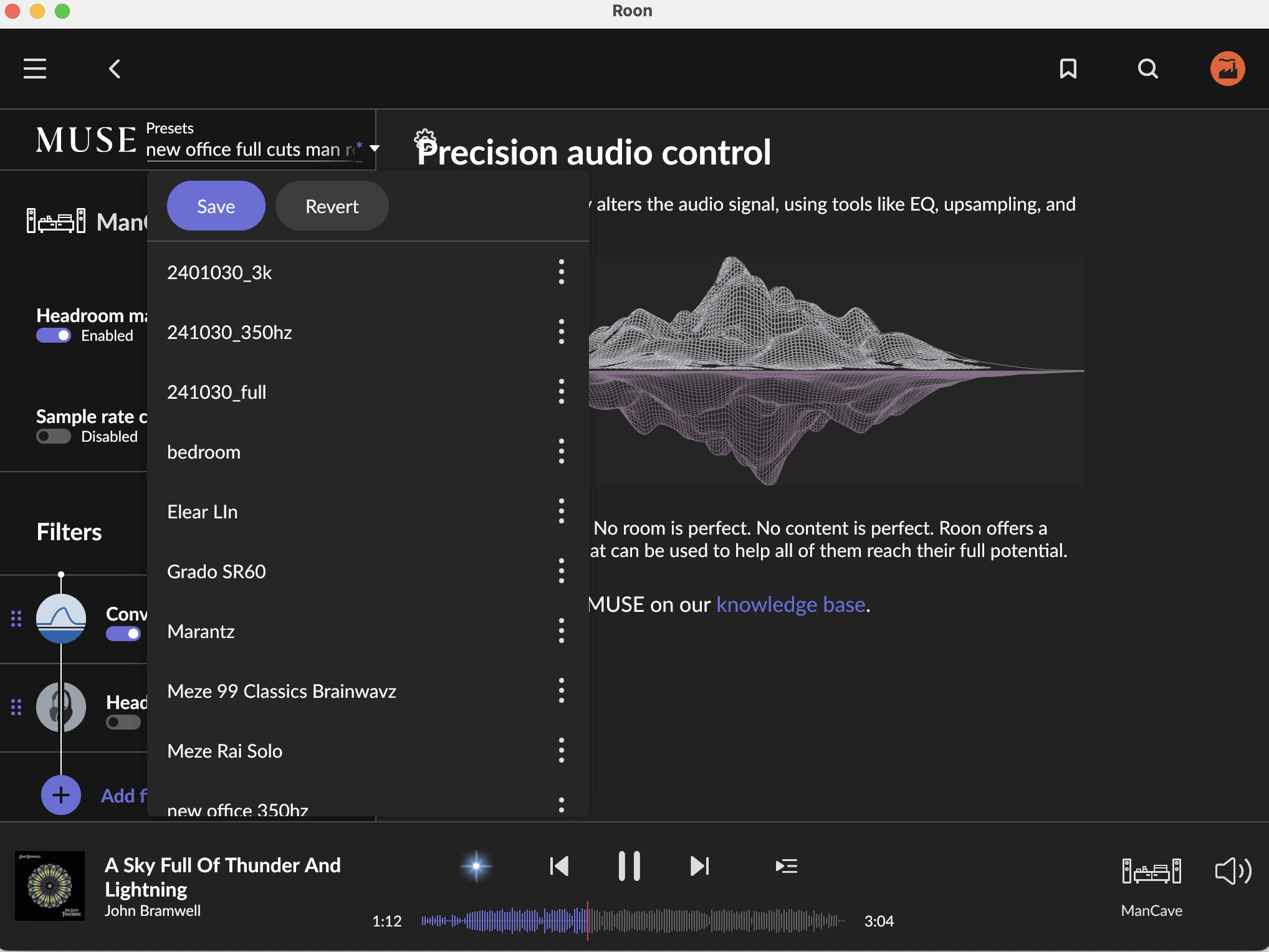
Task: Open options for bedroom preset
Action: tap(562, 452)
